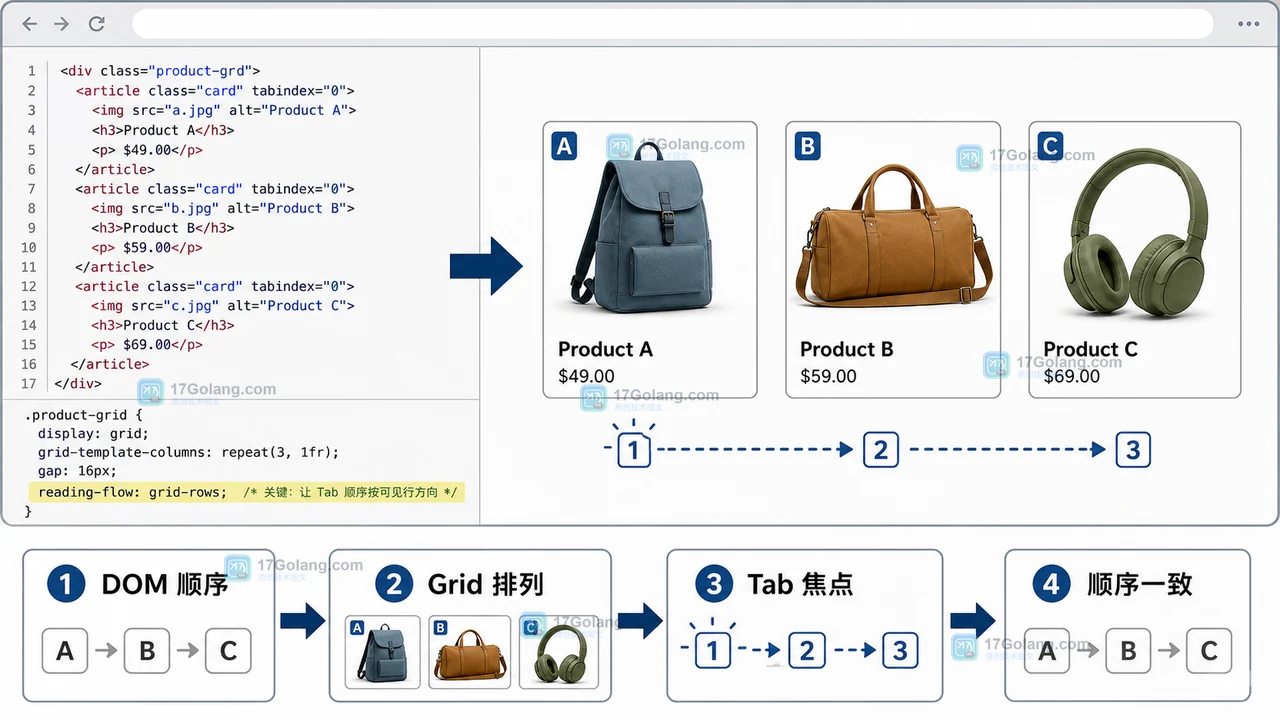Click code line <h3>Product C</h3>
The image size is (1280, 720).
(163, 325)
